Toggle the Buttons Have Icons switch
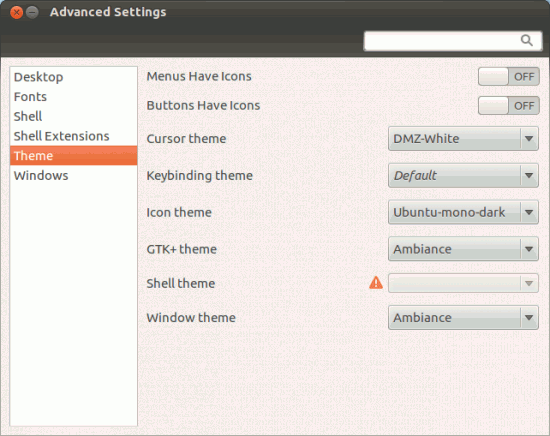 [x=509, y=106]
